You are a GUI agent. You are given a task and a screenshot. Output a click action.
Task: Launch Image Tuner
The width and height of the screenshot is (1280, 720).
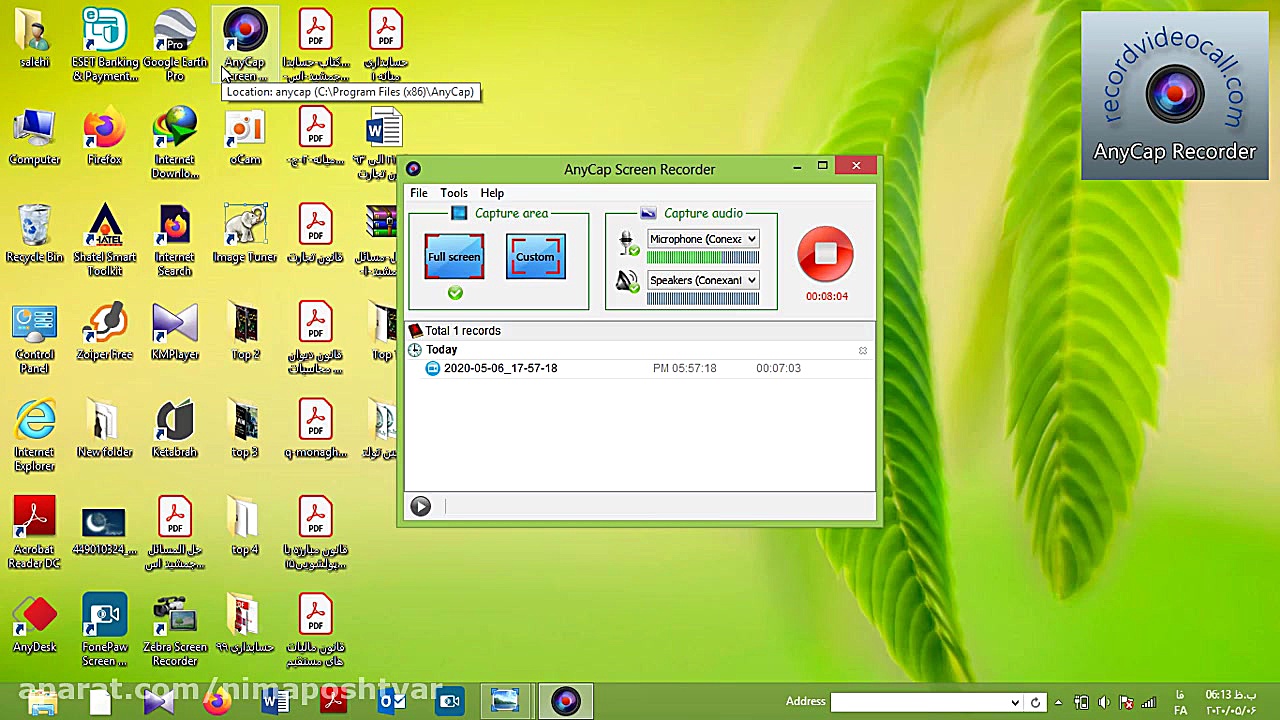click(x=245, y=234)
